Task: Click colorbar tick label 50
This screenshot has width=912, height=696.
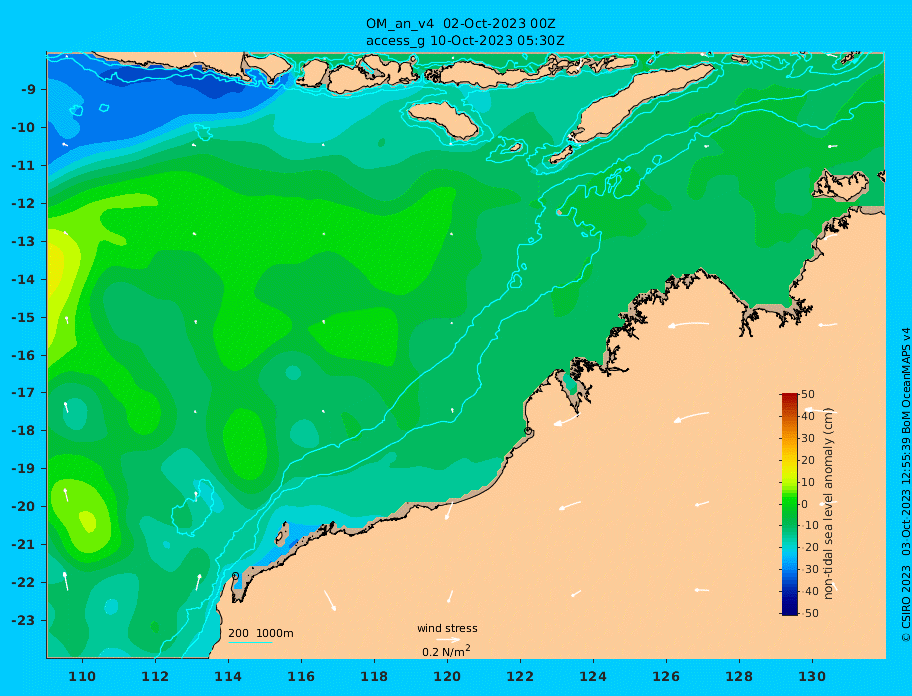Action: pyautogui.click(x=808, y=395)
